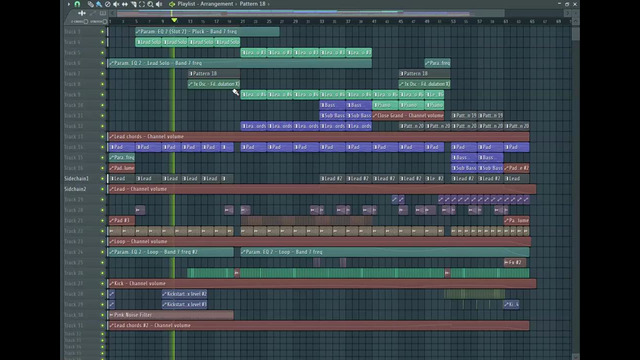Open the playlist options menu arrow

point(69,4)
